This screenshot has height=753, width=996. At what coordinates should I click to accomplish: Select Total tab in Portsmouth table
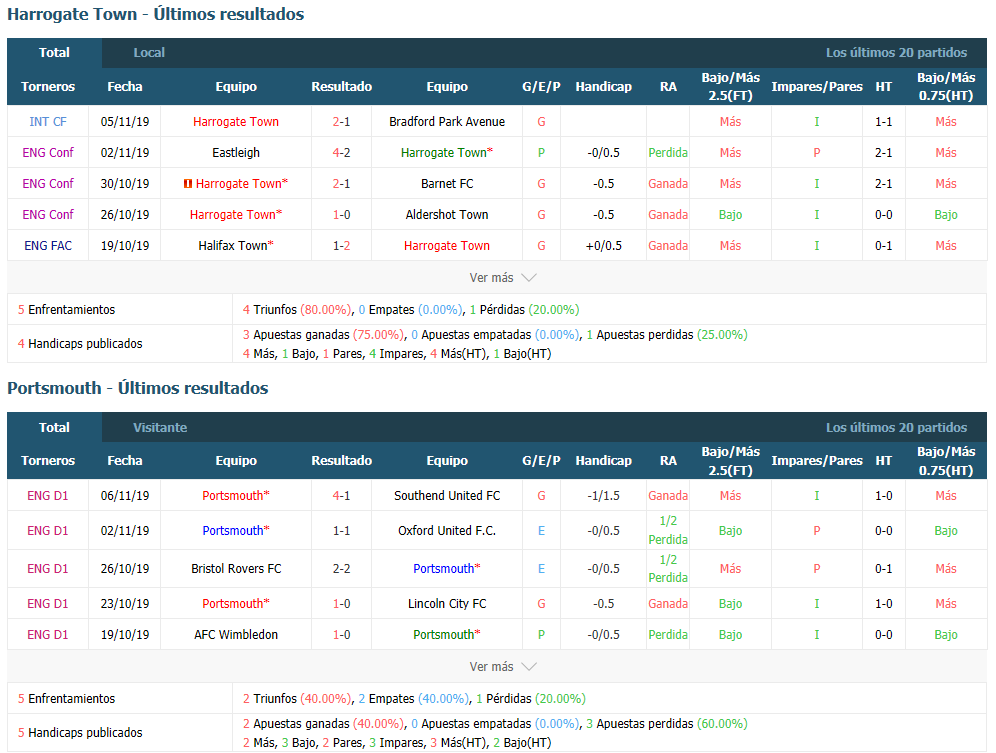coord(54,428)
